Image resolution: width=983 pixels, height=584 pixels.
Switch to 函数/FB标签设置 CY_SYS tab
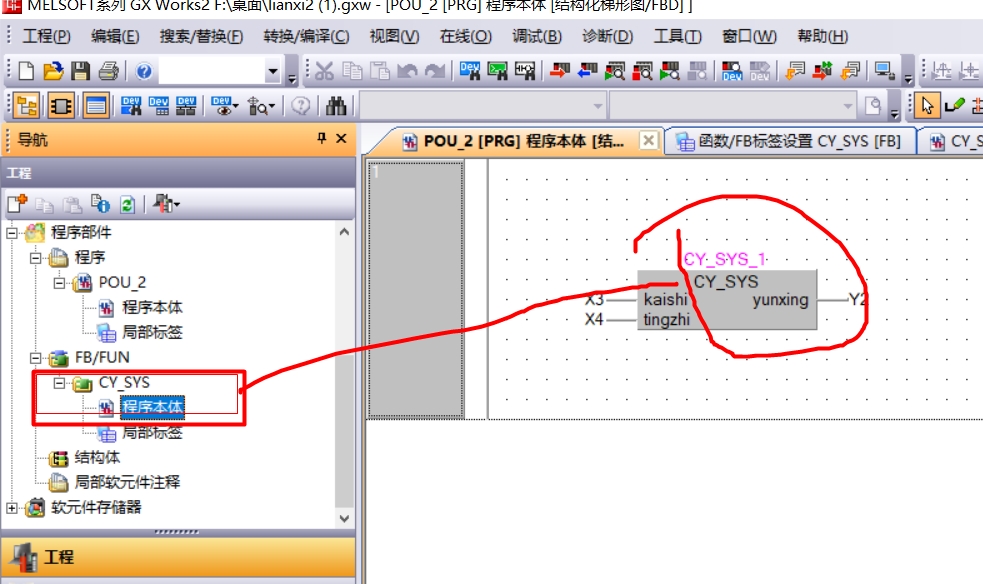(789, 142)
